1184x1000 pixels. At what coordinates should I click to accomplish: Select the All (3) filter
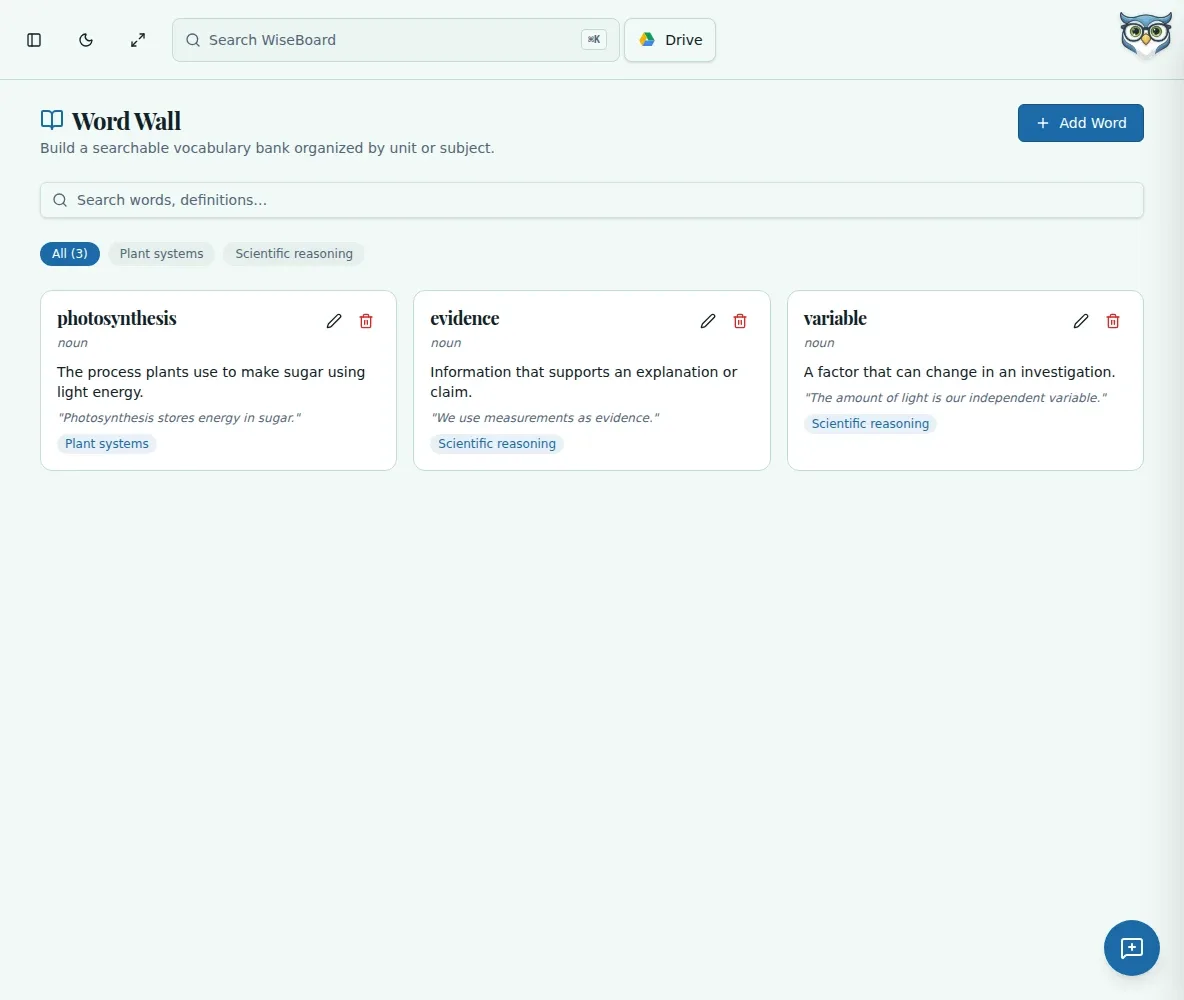(69, 254)
